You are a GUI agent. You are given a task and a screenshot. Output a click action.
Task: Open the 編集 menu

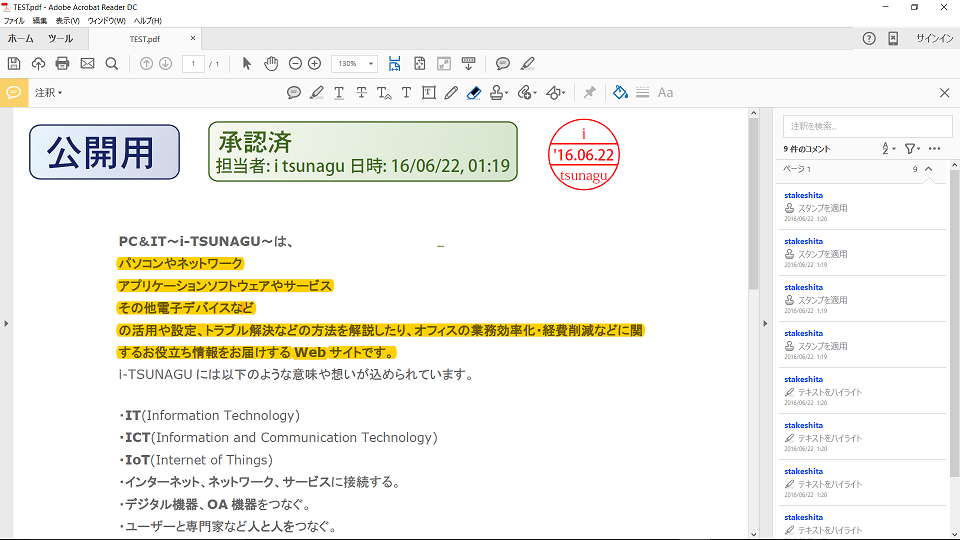tap(40, 21)
